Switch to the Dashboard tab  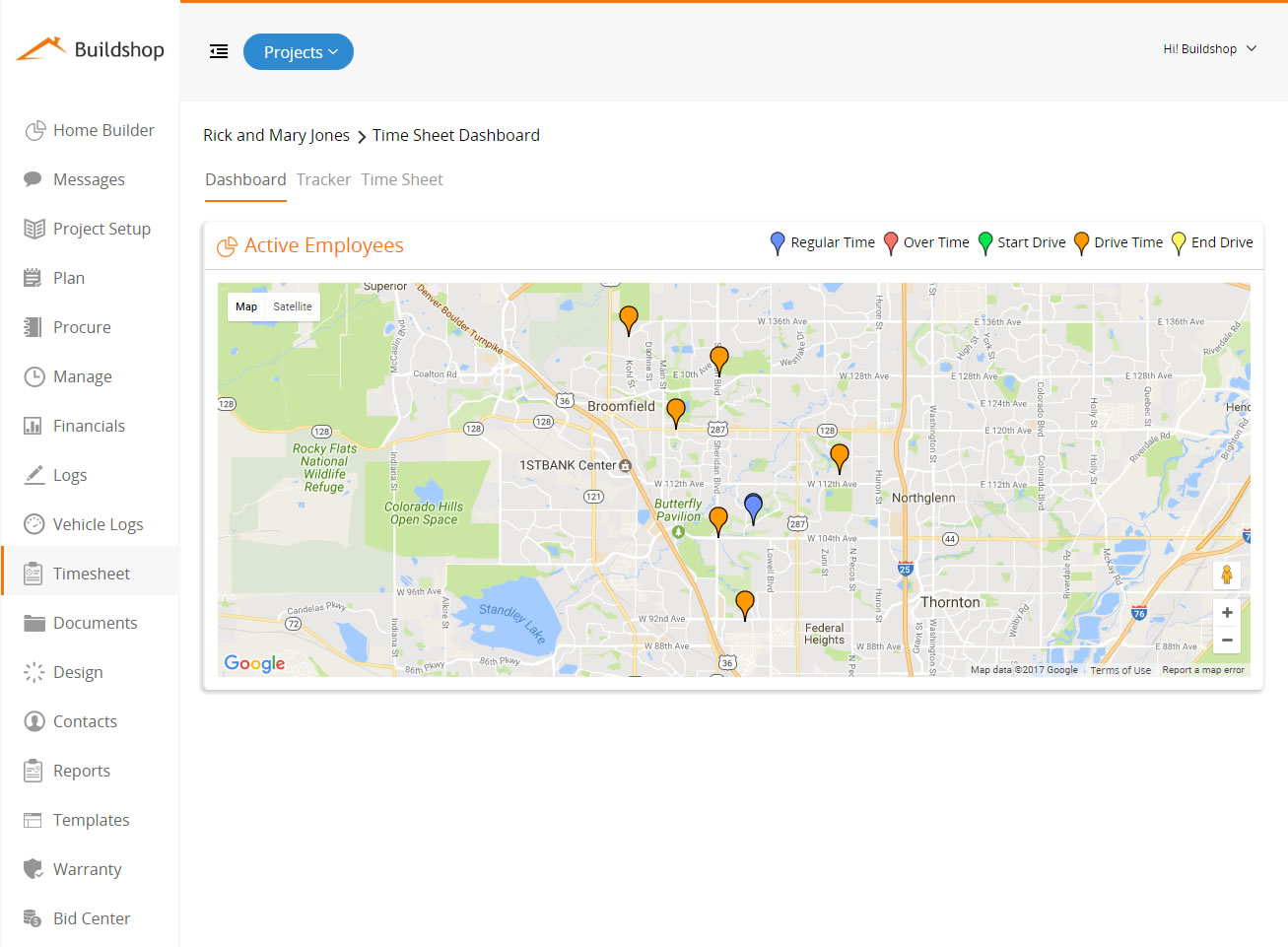point(245,179)
